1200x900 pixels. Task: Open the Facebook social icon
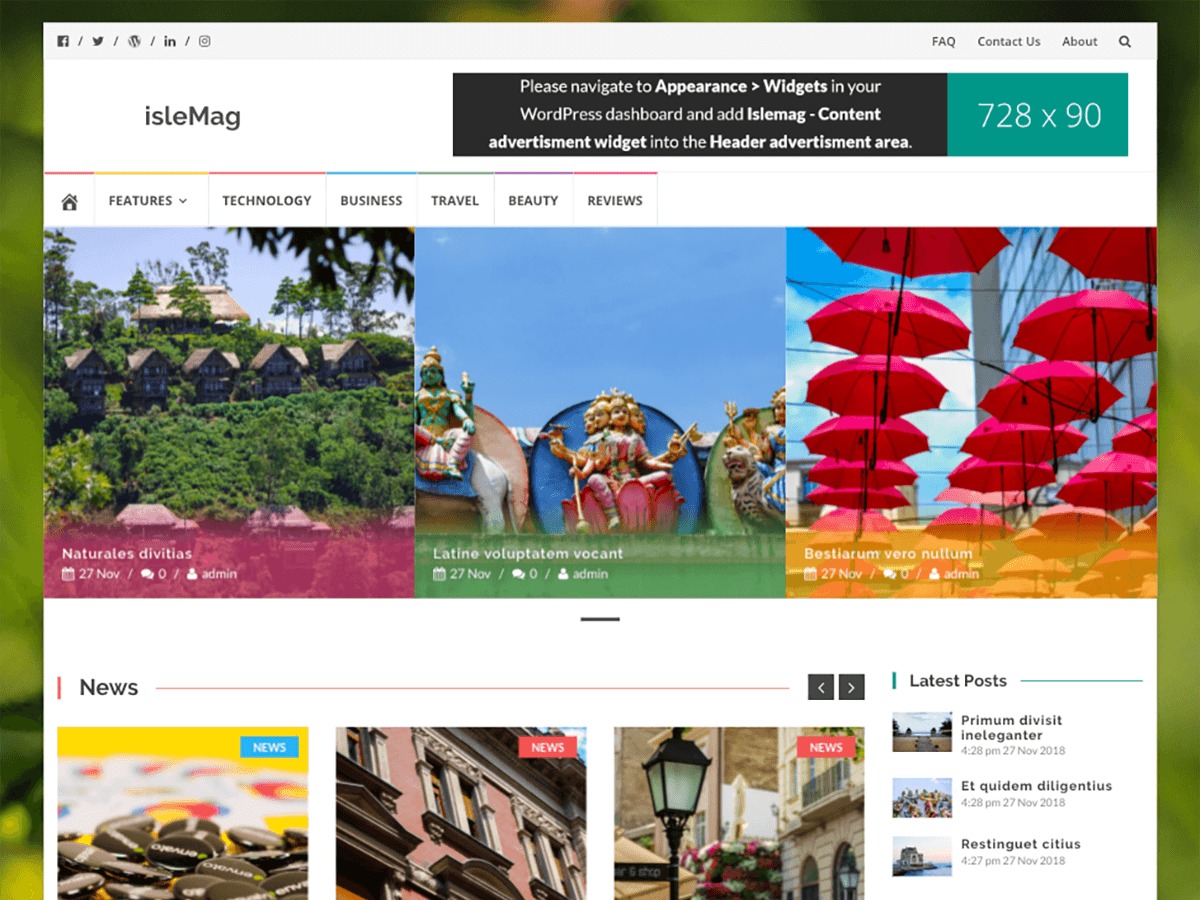[x=62, y=41]
